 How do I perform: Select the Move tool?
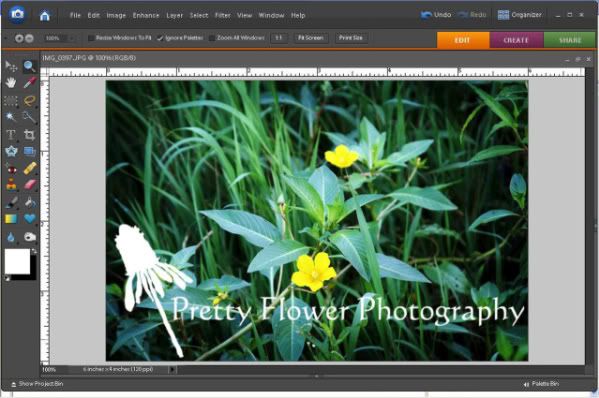click(11, 66)
